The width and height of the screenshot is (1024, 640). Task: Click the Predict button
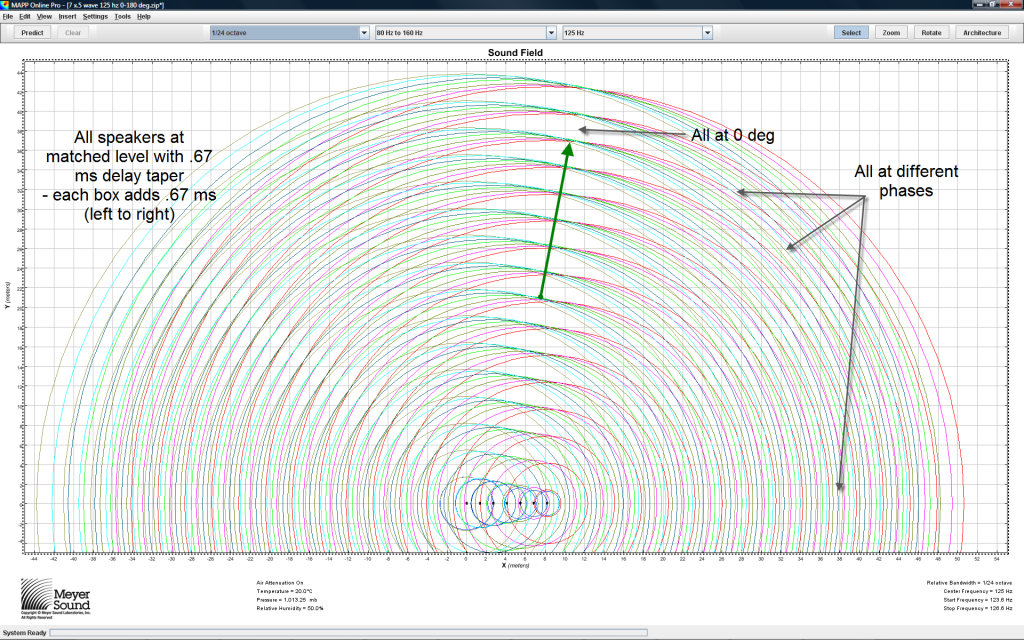(x=31, y=32)
